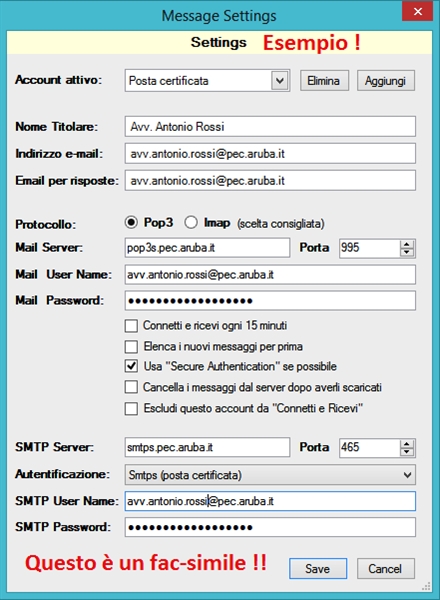440x600 pixels.
Task: Close the Message Settings dialog
Action: (x=417, y=11)
